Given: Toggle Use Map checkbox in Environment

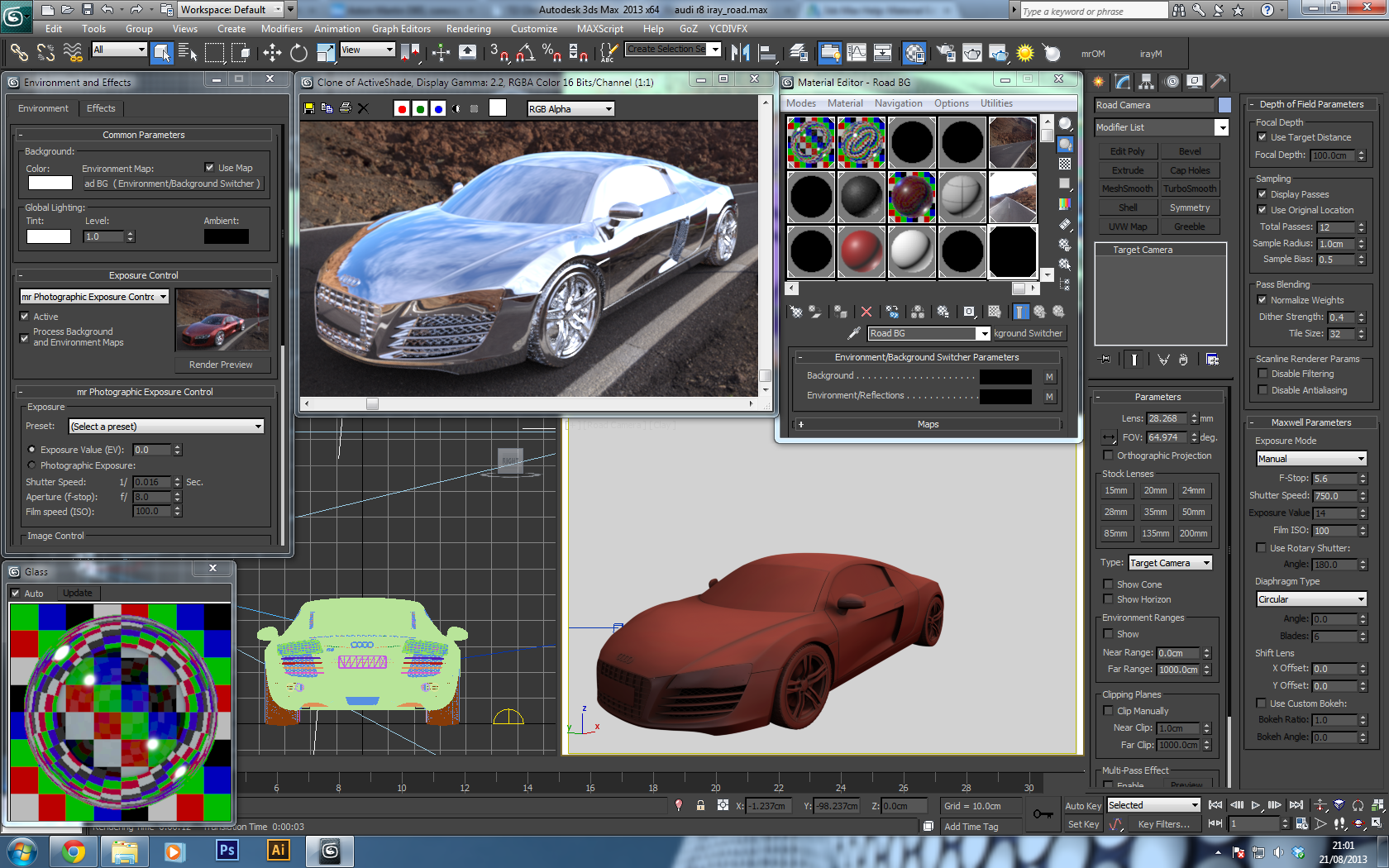Looking at the screenshot, I should point(209,168).
